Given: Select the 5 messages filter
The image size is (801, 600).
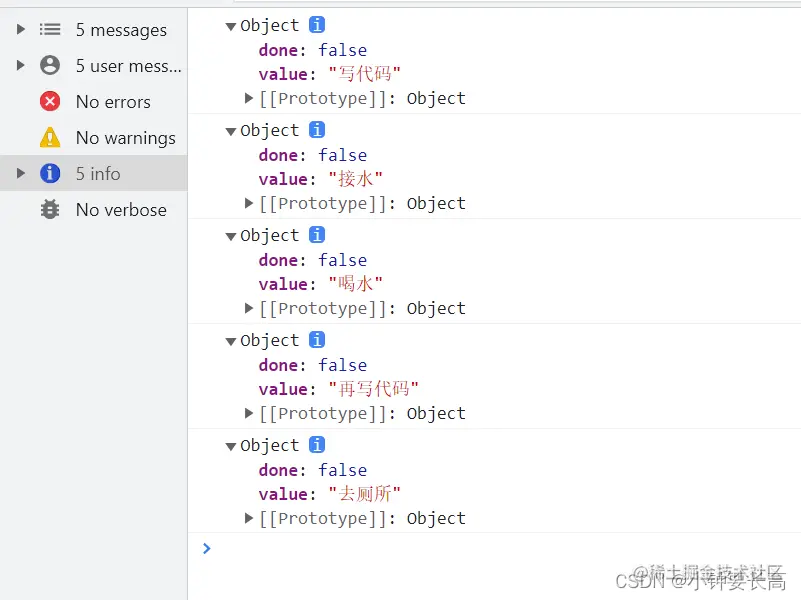Looking at the screenshot, I should pos(94,29).
